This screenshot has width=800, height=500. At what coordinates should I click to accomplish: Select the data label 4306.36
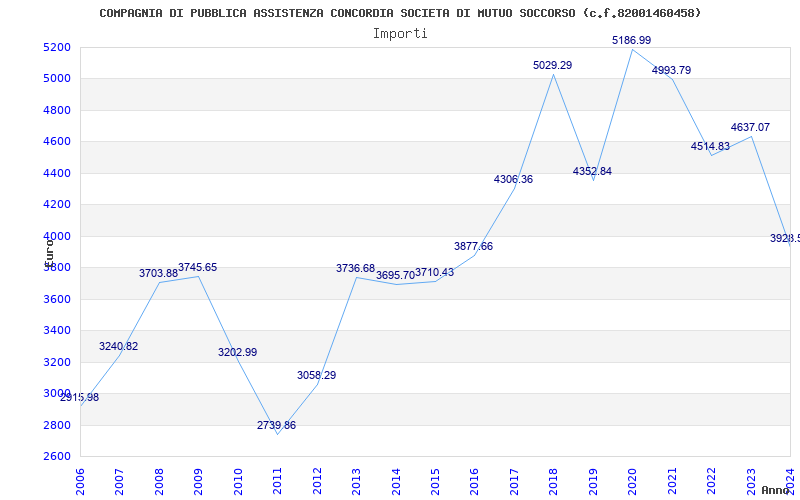point(513,180)
